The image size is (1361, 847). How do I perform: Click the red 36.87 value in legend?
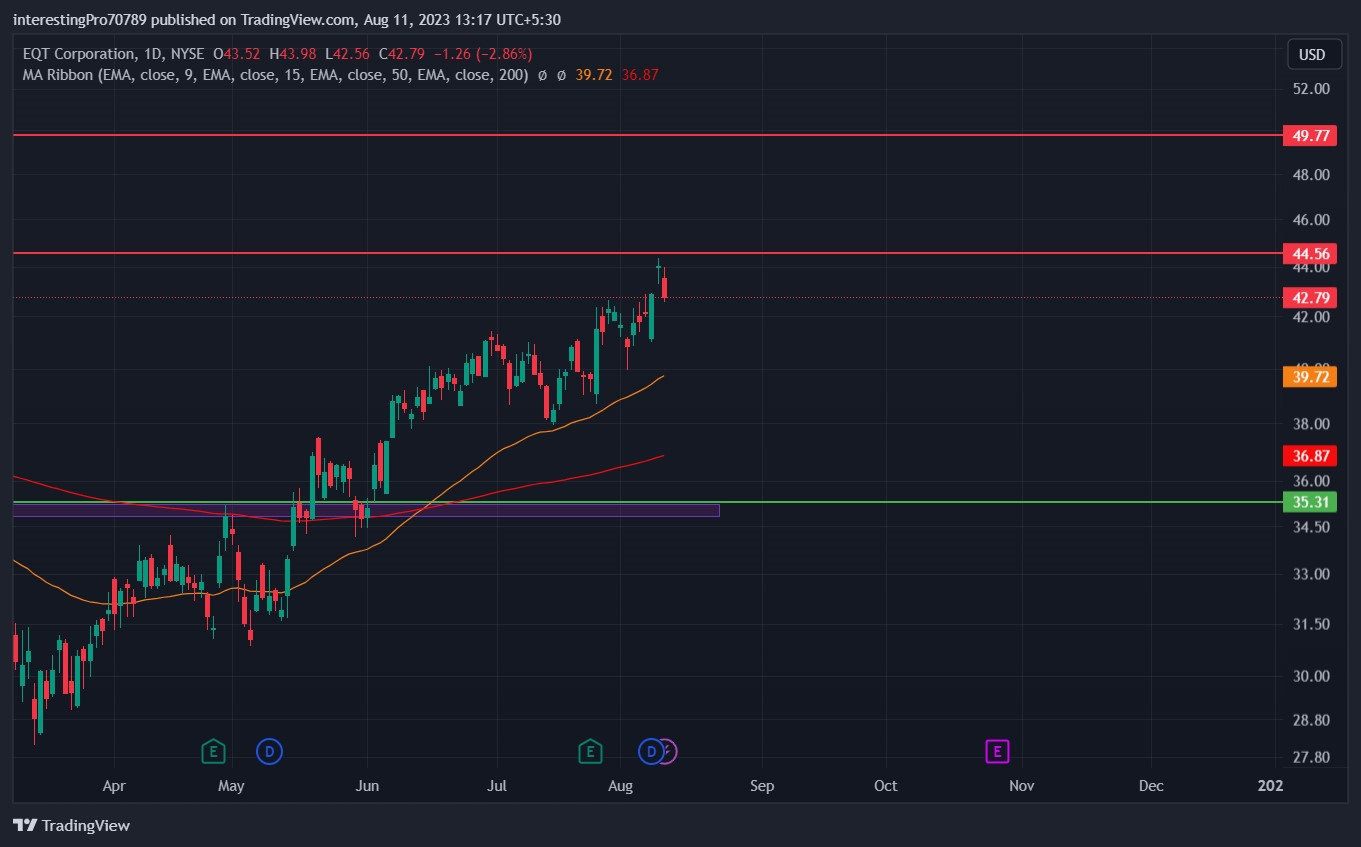(640, 75)
